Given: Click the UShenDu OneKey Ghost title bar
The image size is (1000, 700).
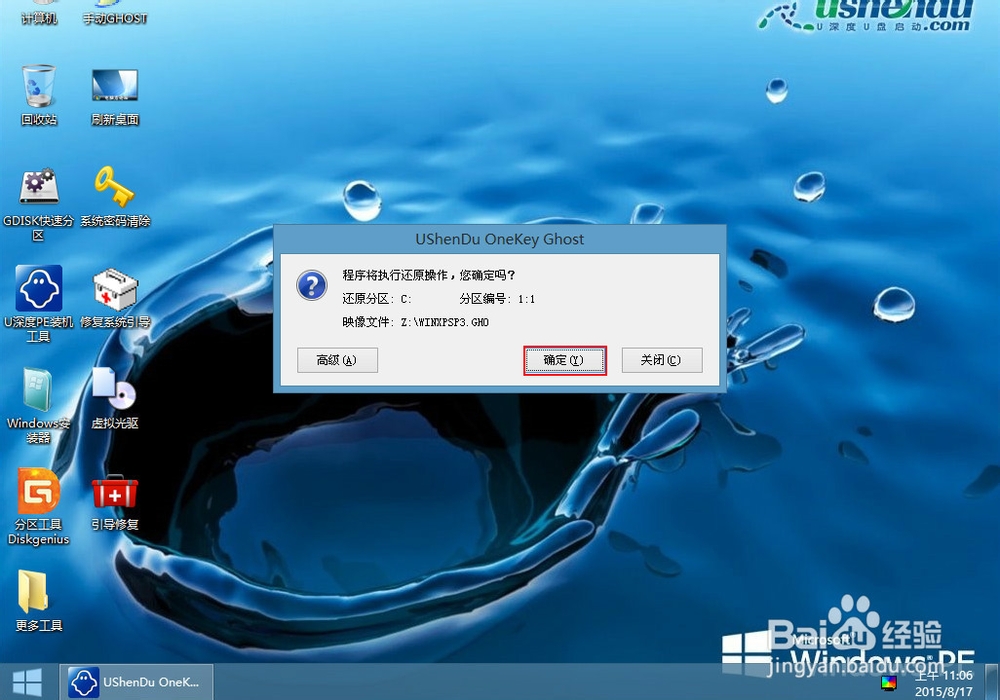Looking at the screenshot, I should coord(499,239).
